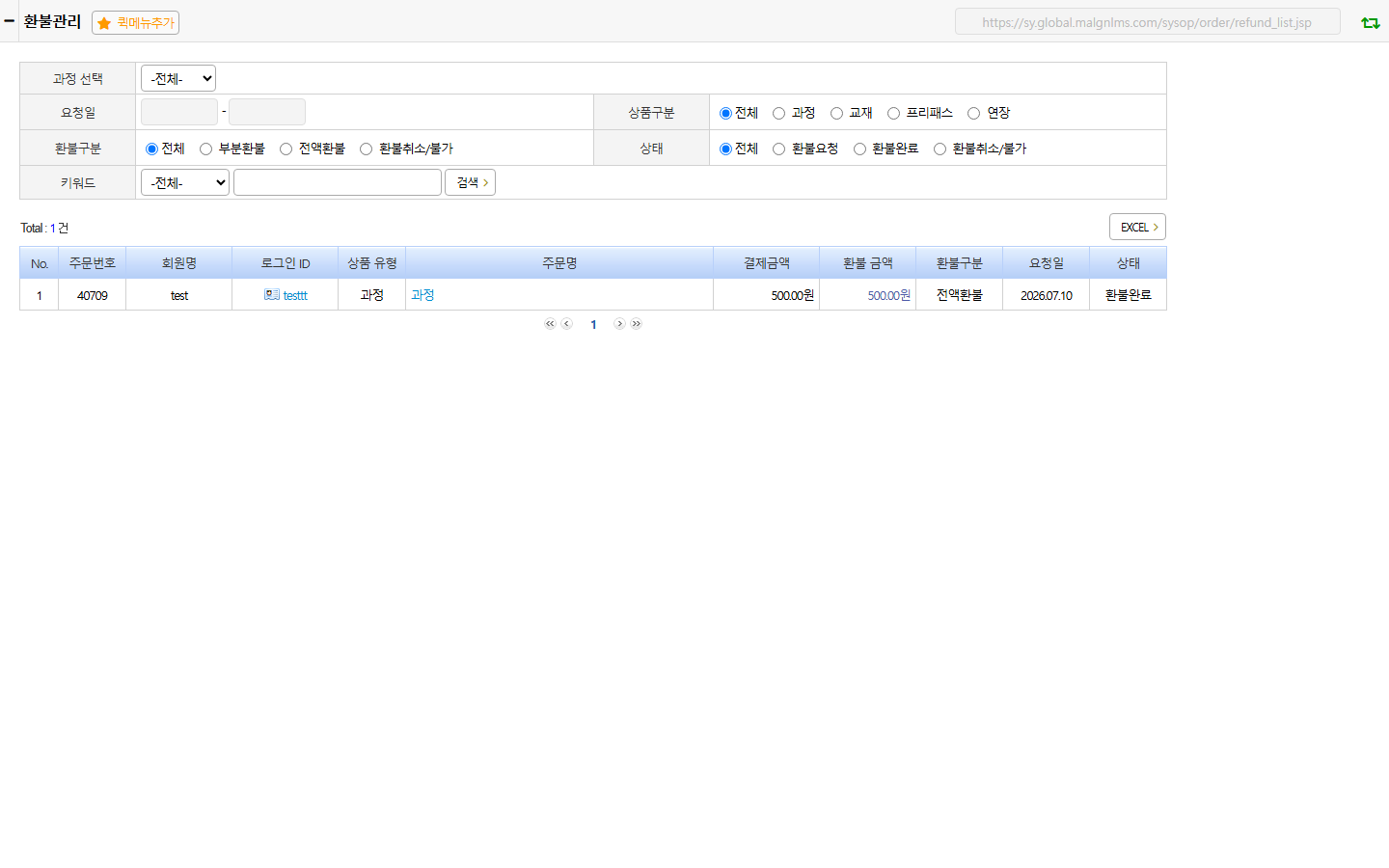Screen dimensions: 1389x868
Task: Click the 결제금액 column header
Action: coord(767,263)
